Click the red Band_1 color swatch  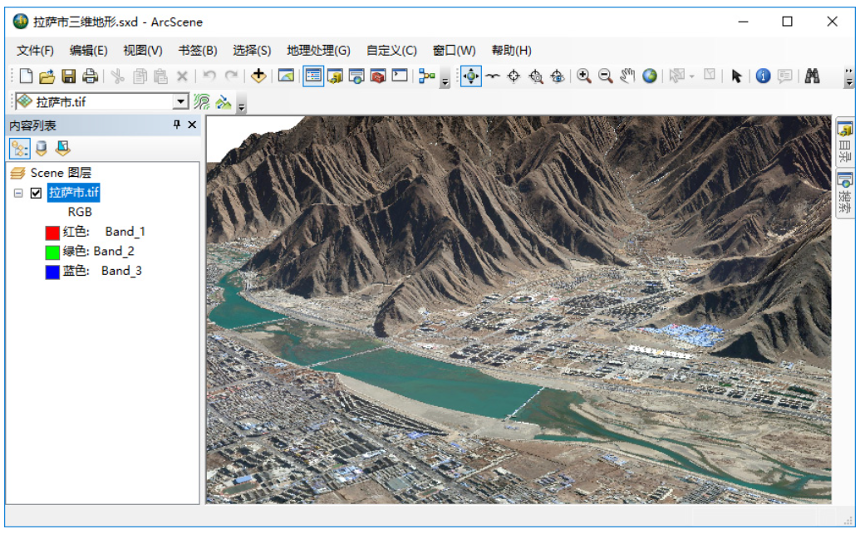(x=52, y=232)
